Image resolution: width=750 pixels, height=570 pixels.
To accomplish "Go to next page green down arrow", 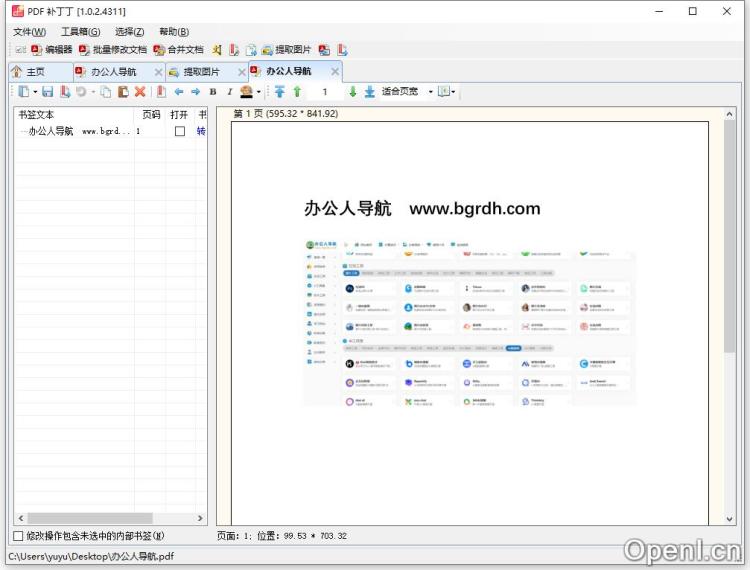I will point(353,91).
